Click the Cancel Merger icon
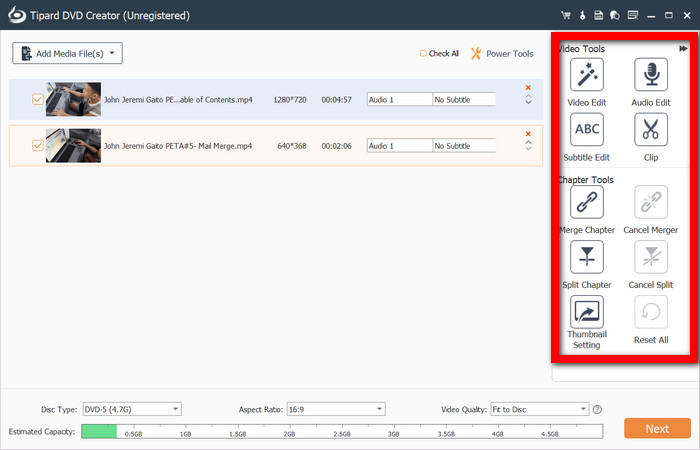Viewport: 700px width, 450px height. 651,202
